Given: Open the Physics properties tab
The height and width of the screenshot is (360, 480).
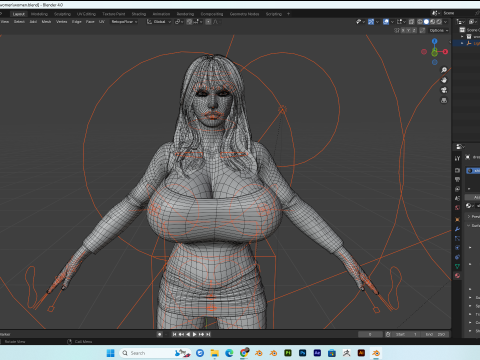Looking at the screenshot, I should 457,248.
